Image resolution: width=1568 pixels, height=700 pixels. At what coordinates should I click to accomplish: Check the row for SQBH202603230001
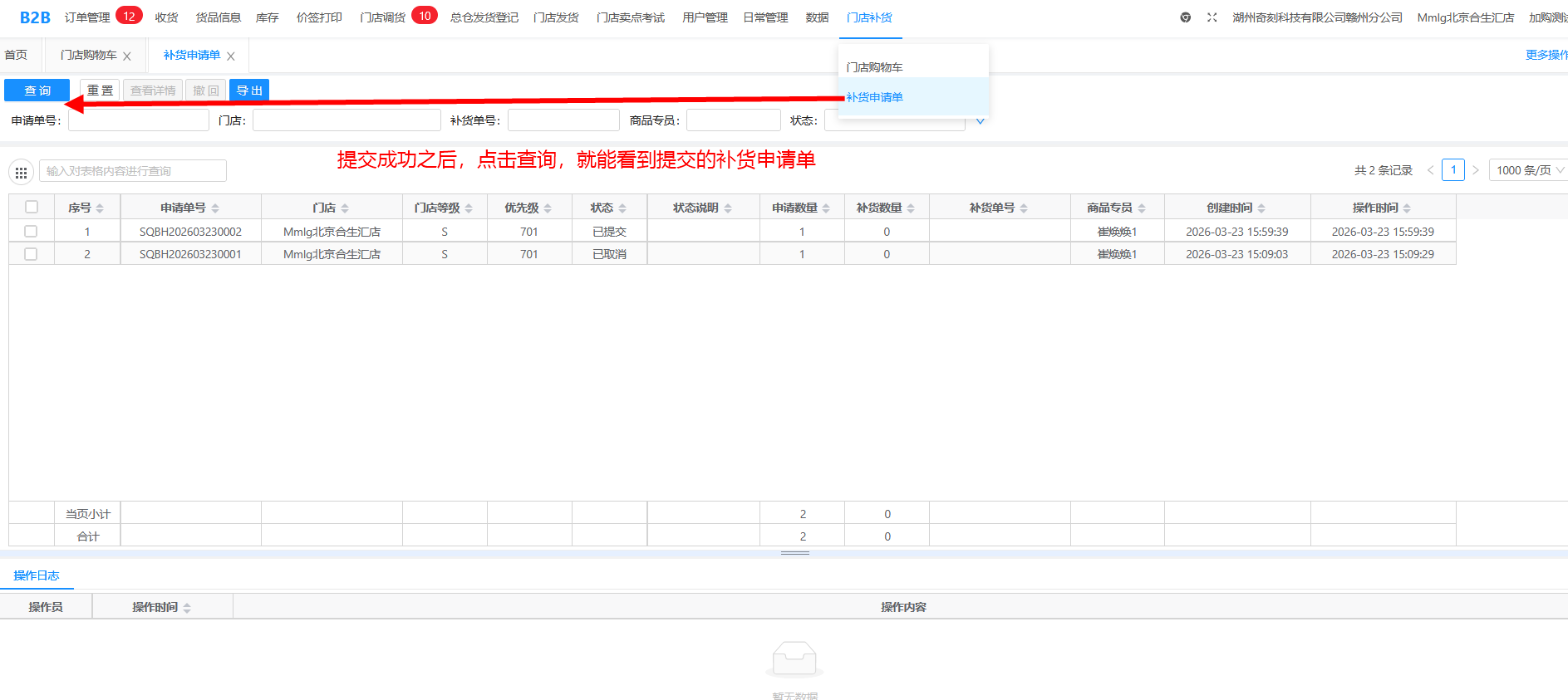click(x=31, y=254)
